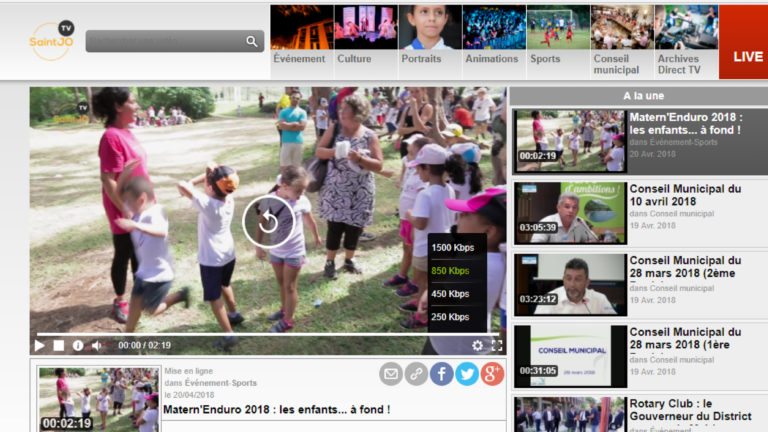Click the Événement category image
Image resolution: width=768 pixels, height=432 pixels.
(302, 27)
